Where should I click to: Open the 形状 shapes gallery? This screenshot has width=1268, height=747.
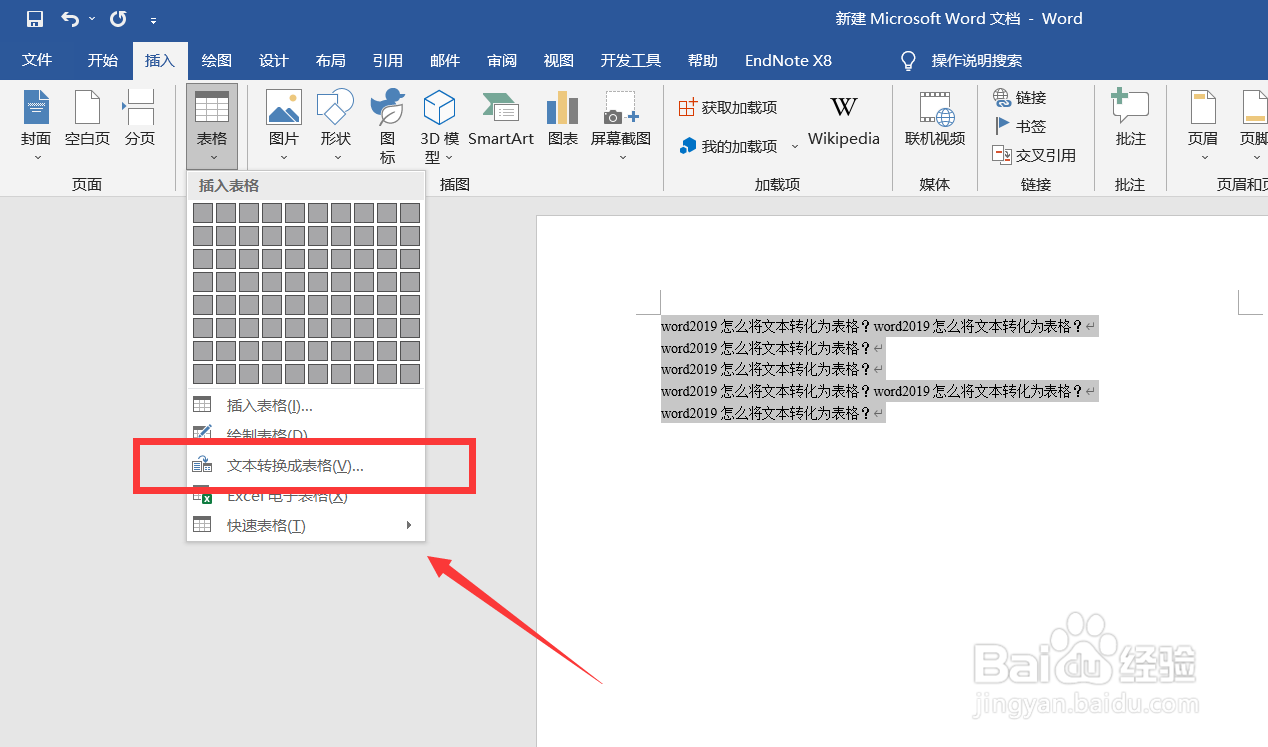pyautogui.click(x=336, y=126)
